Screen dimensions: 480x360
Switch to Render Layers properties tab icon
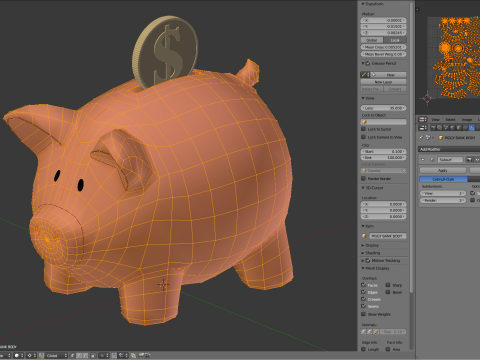pyautogui.click(x=439, y=128)
